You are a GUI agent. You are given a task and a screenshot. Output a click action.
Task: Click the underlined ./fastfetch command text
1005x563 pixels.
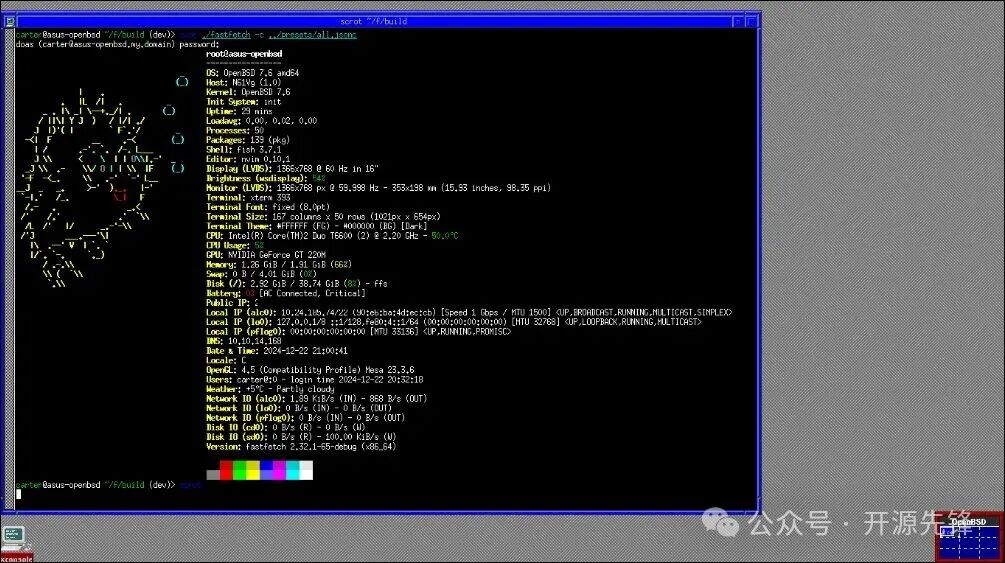coord(226,35)
